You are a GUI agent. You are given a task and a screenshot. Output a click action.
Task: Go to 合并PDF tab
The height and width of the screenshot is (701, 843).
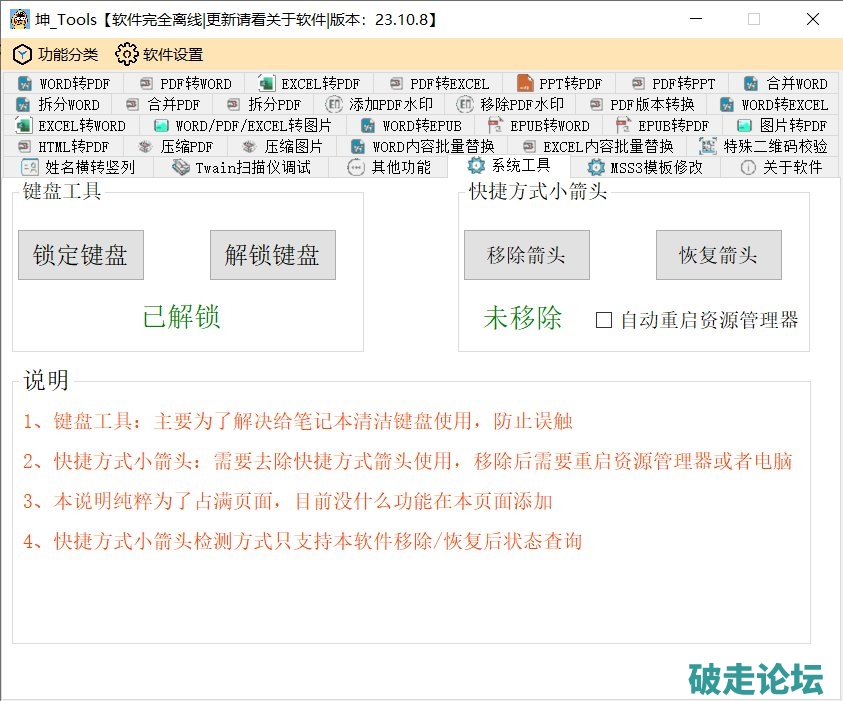pos(163,105)
